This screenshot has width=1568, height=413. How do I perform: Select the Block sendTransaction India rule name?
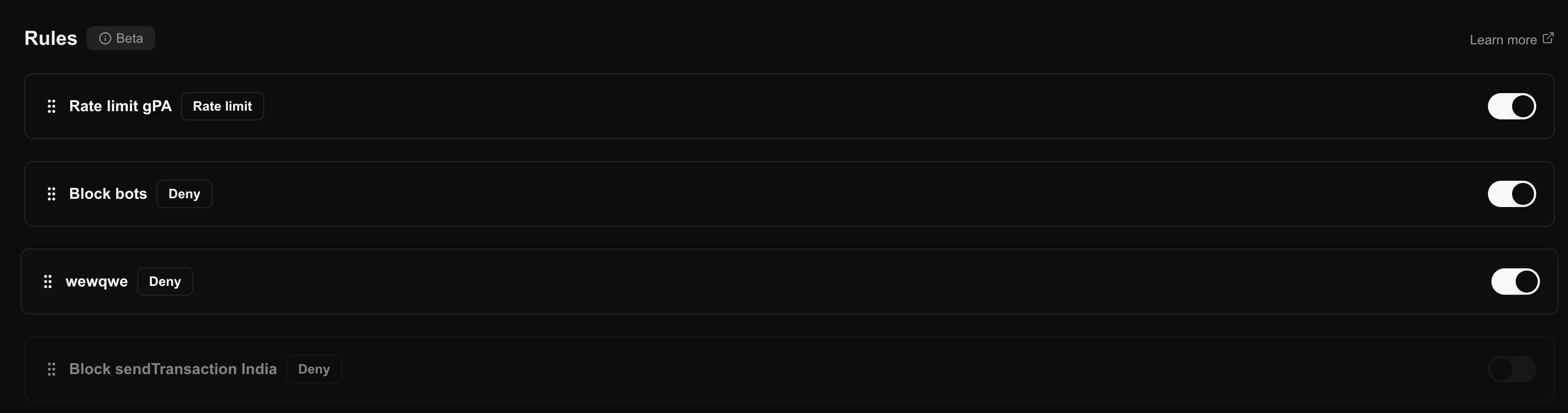pyautogui.click(x=173, y=369)
